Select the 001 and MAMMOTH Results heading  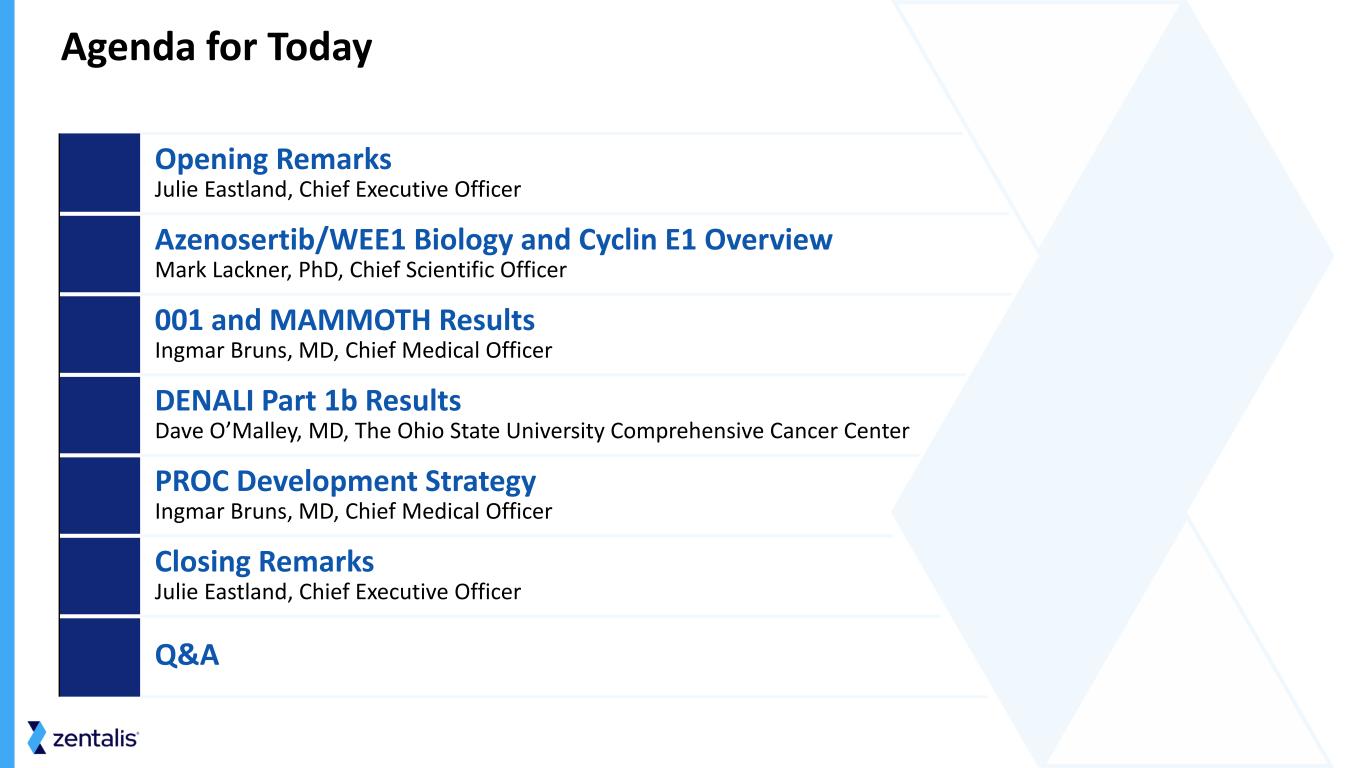click(x=345, y=320)
